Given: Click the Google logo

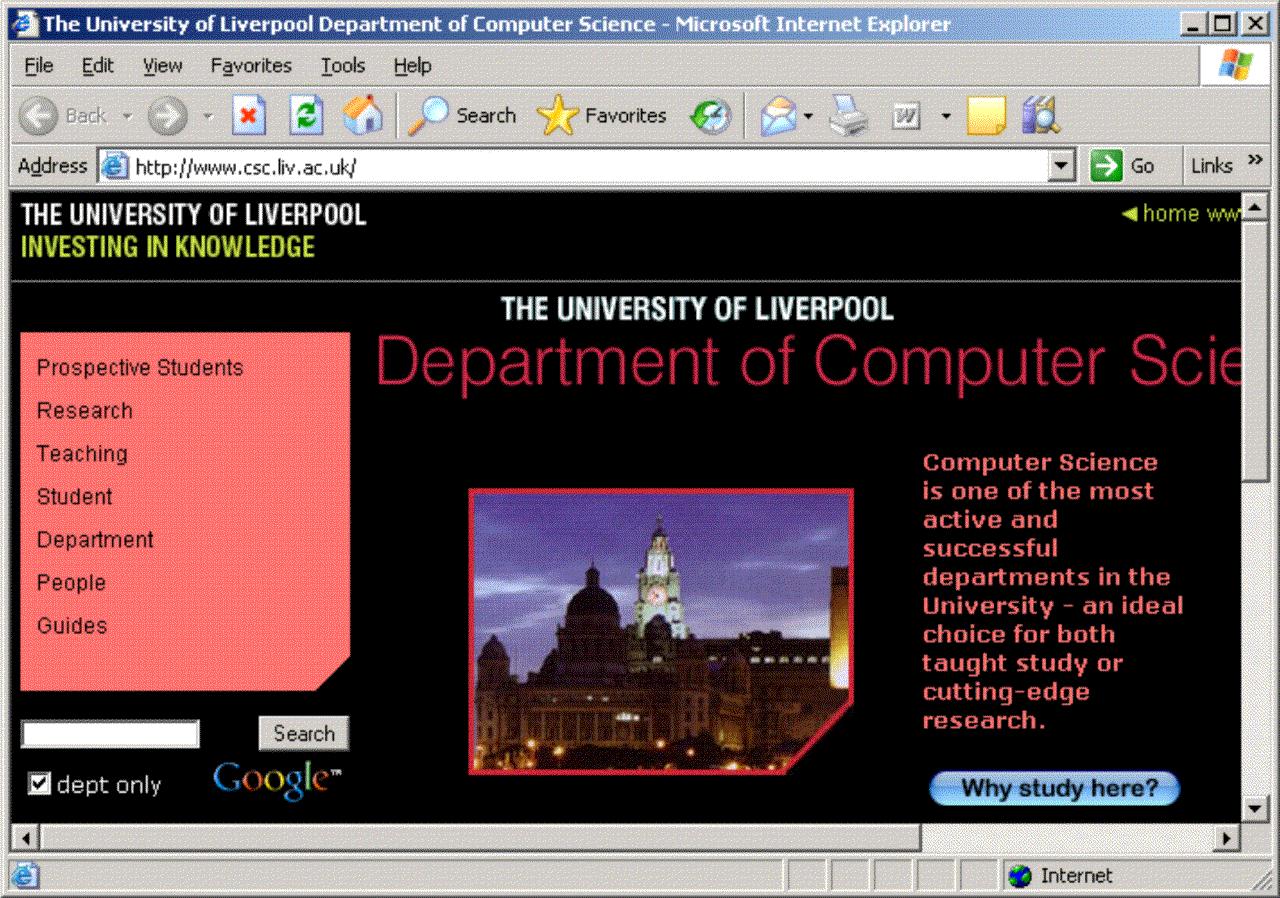Looking at the screenshot, I should [x=277, y=781].
